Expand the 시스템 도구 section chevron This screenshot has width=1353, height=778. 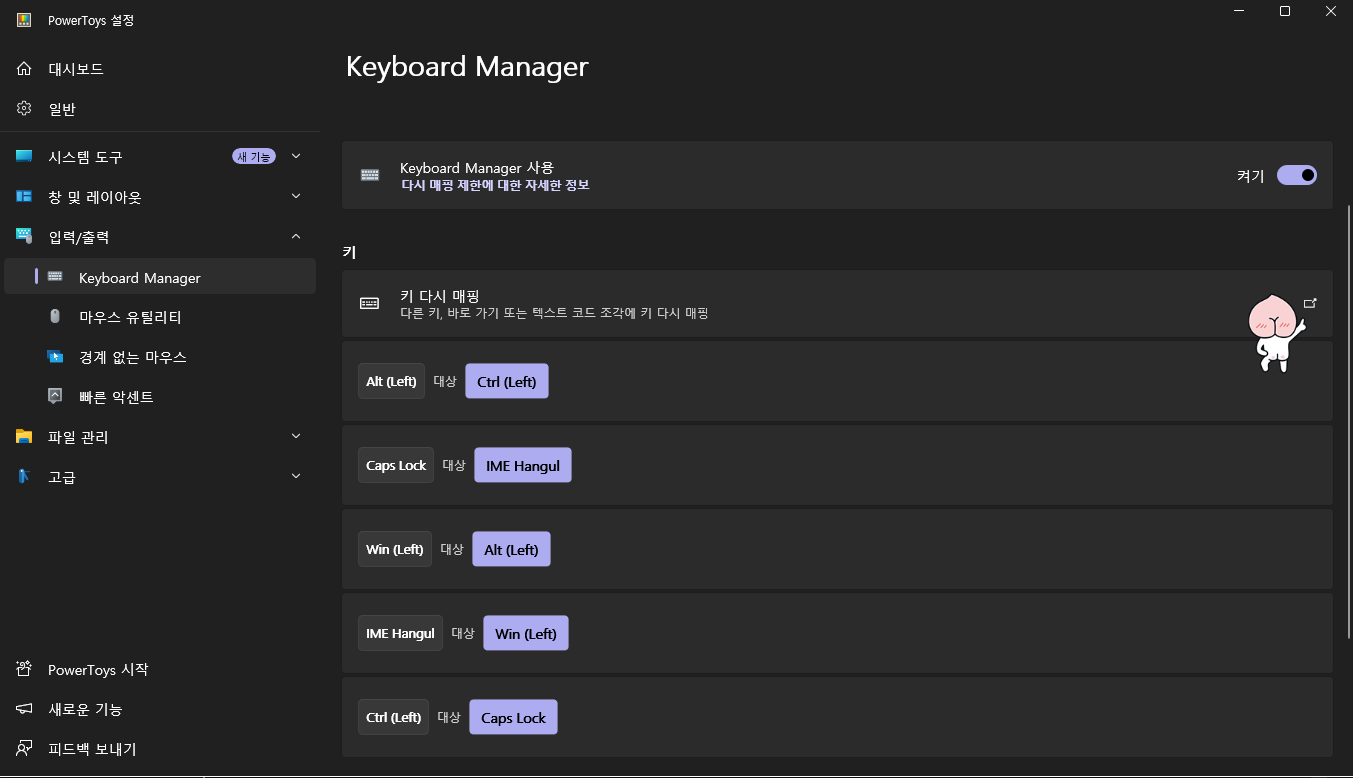click(295, 157)
